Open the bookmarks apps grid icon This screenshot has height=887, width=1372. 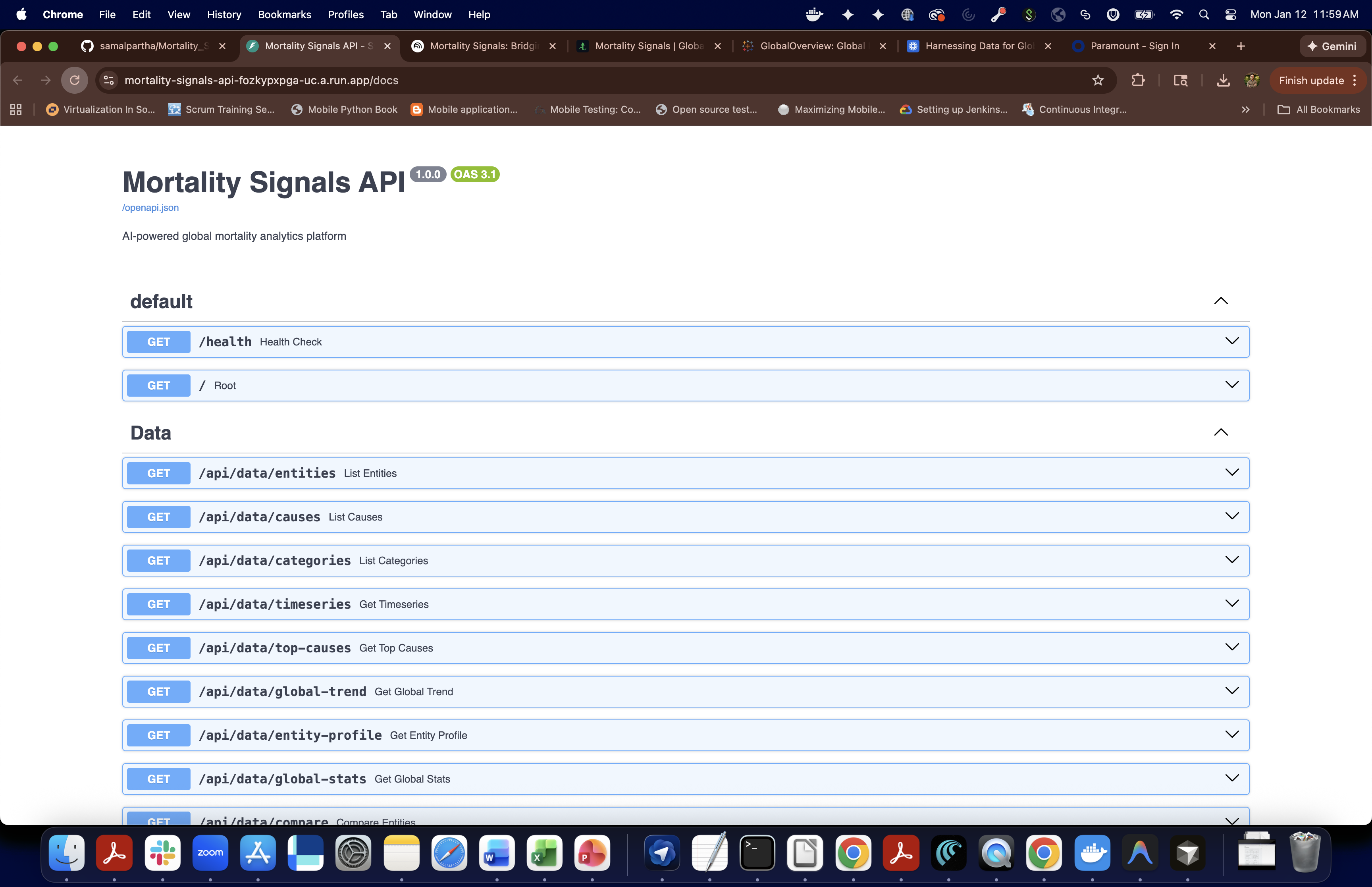pos(16,110)
